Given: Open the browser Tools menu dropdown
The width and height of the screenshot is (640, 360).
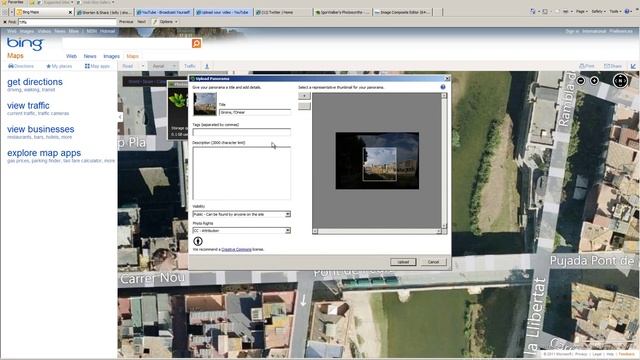Looking at the screenshot, I should pyautogui.click(x=615, y=11).
